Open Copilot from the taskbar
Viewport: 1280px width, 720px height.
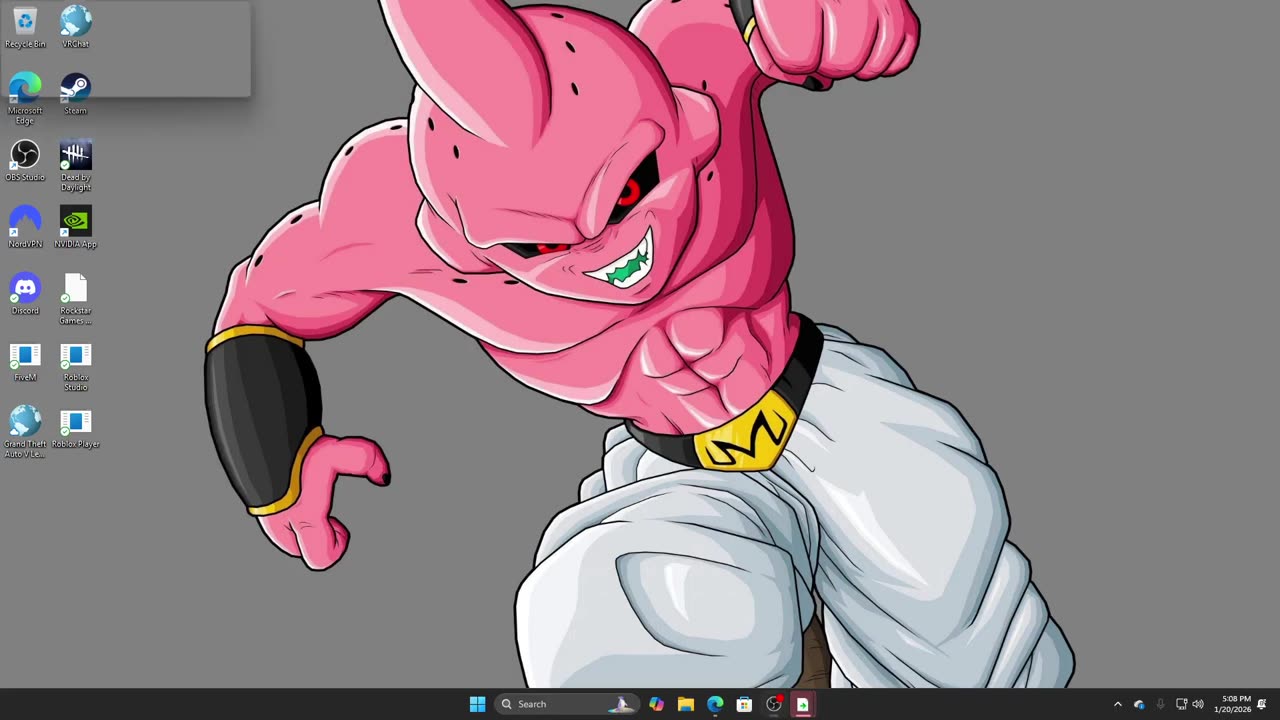click(x=656, y=704)
